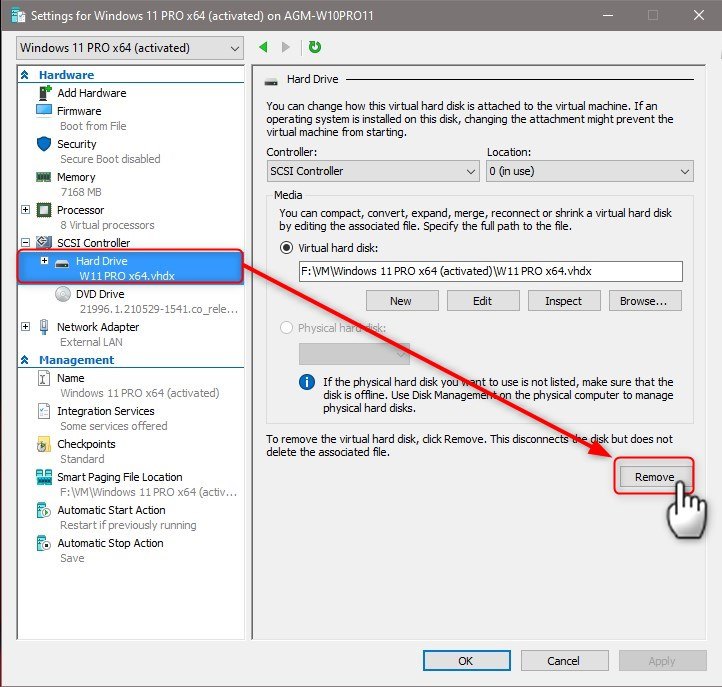The image size is (722, 687).
Task: Click the Firmware monitor icon
Action: pos(44,111)
